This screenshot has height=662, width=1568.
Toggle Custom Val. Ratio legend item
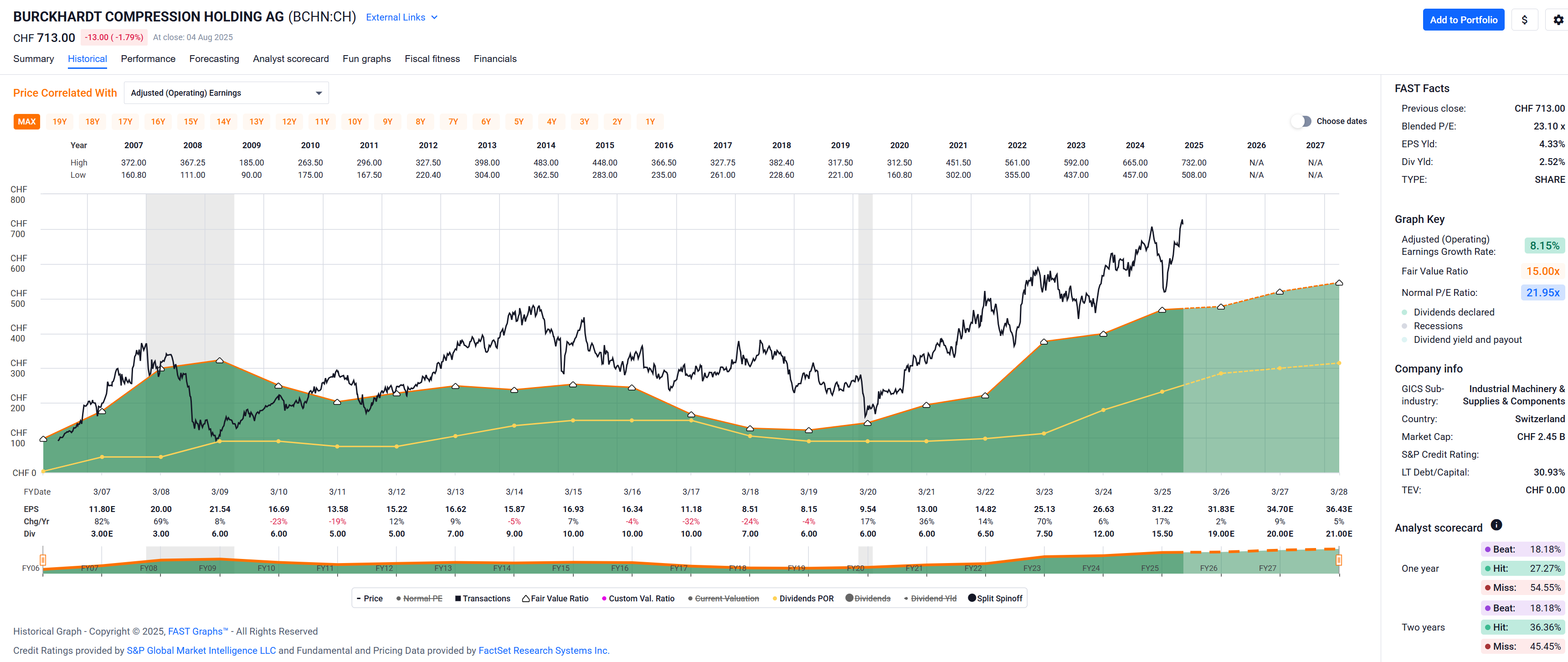coord(638,599)
